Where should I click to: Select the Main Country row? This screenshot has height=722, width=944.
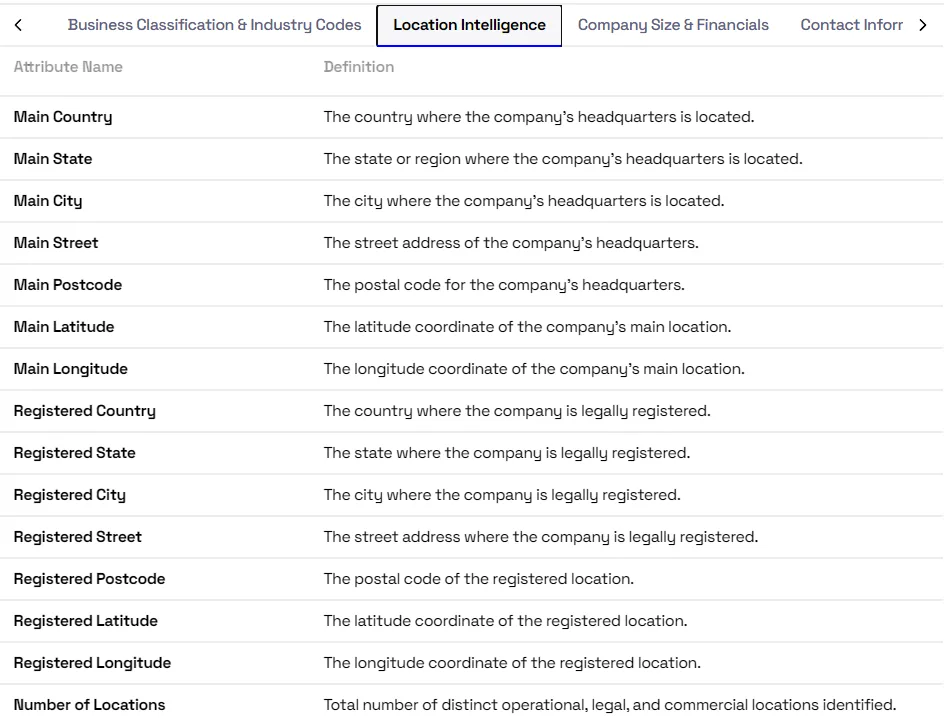pyautogui.click(x=472, y=117)
